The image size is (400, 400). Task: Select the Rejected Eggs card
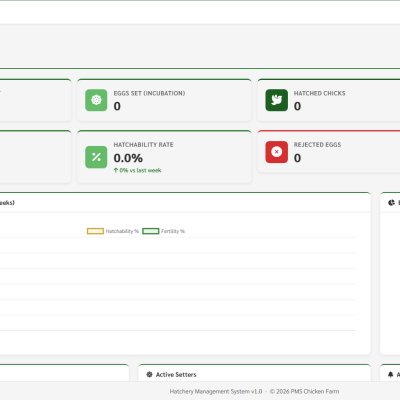tap(330, 152)
